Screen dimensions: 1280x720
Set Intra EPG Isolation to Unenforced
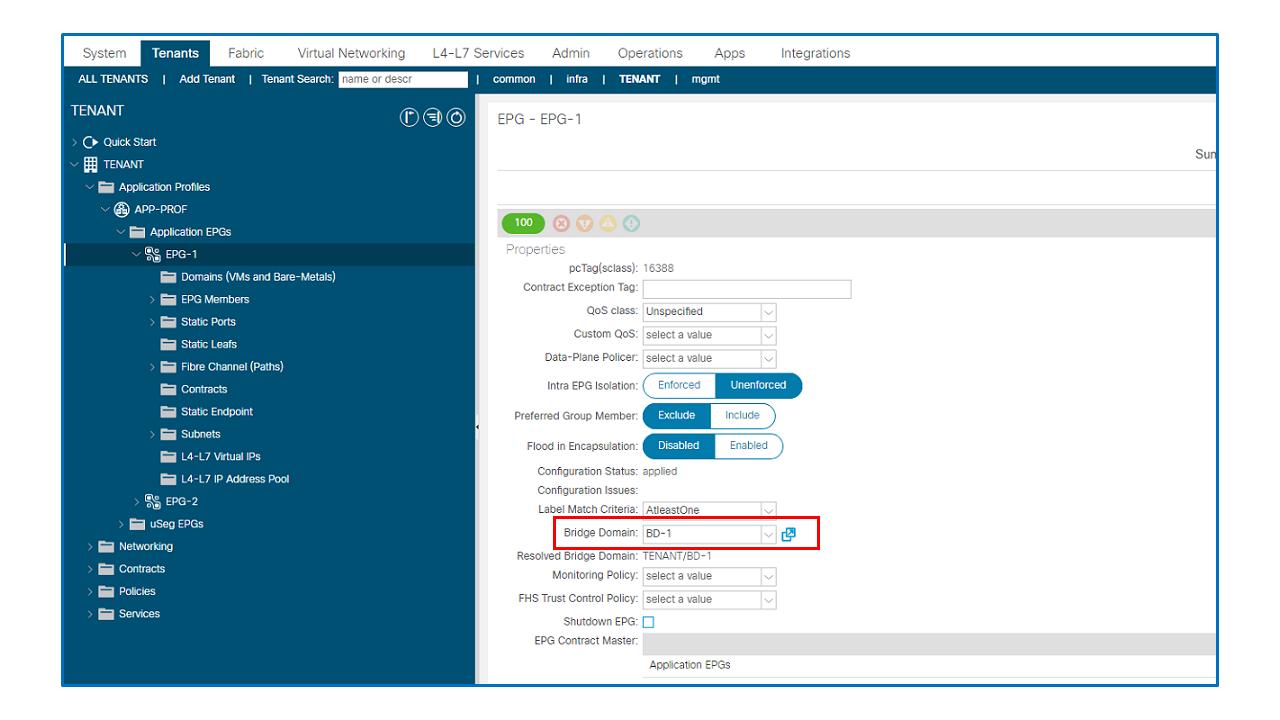[758, 385]
